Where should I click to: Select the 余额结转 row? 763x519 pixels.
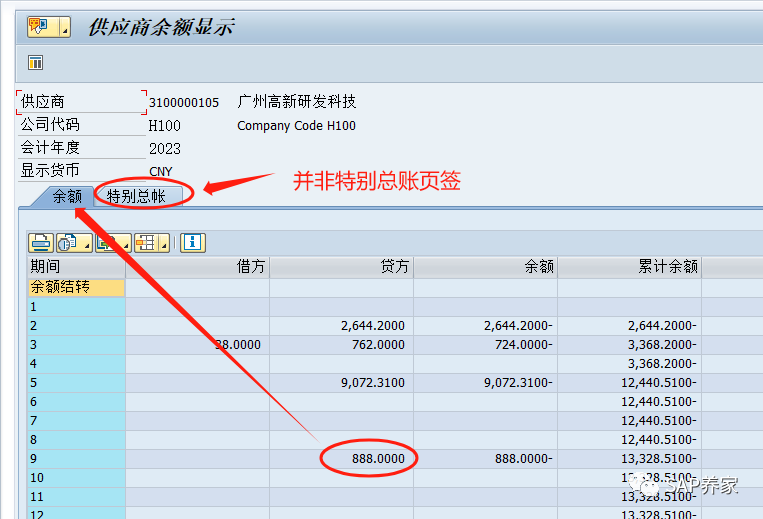(x=76, y=287)
